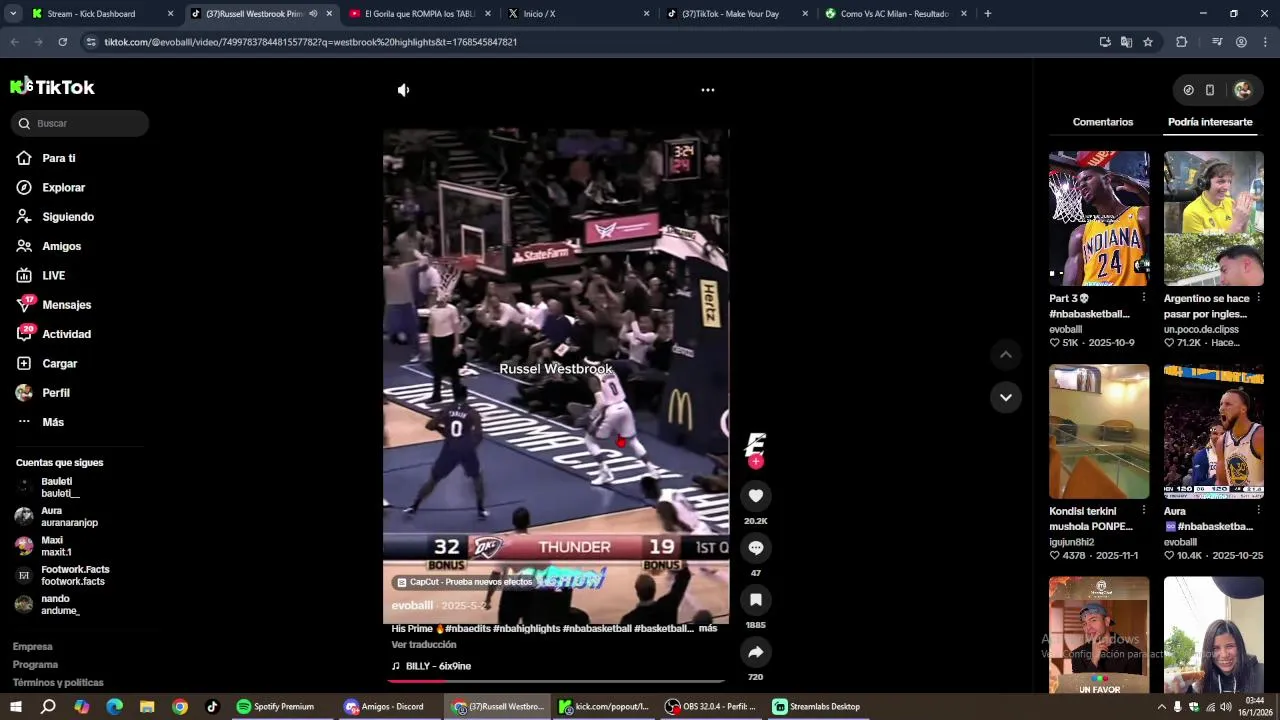
Task: Switch to the Inicio / X tab
Action: pos(578,14)
